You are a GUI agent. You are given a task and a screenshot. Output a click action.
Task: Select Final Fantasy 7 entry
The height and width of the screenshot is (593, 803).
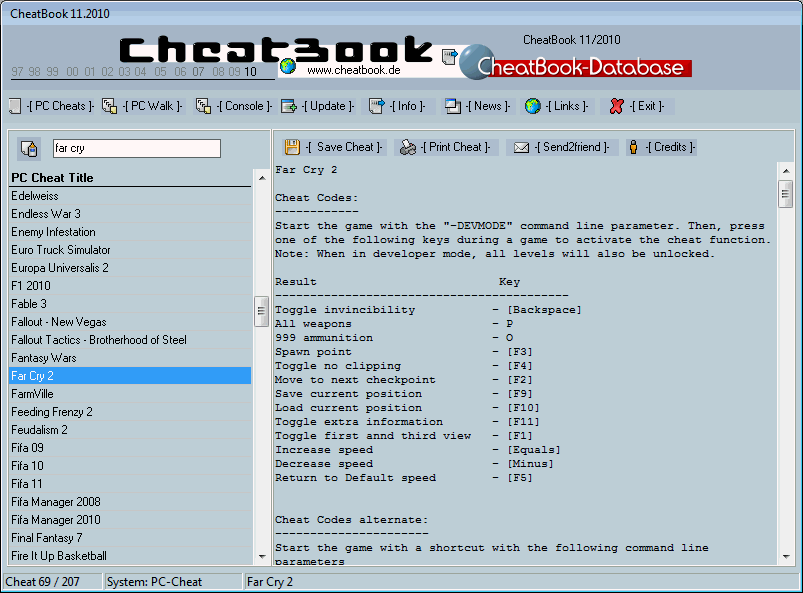coord(131,538)
